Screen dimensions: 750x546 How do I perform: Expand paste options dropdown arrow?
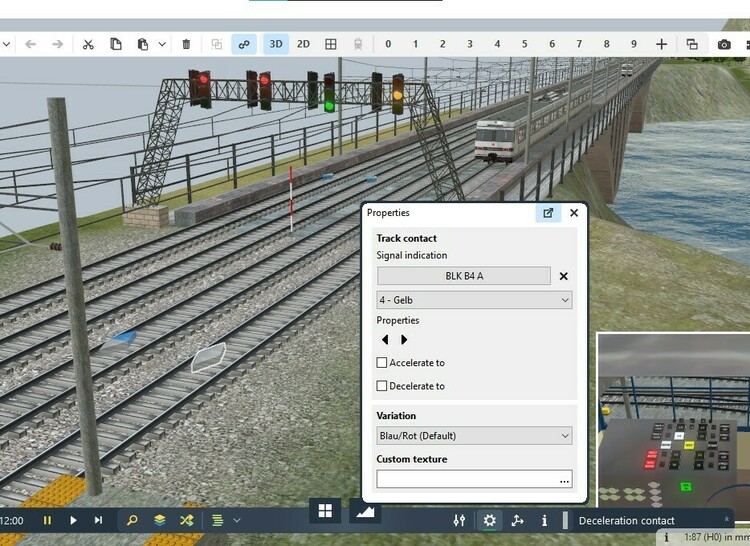coord(162,44)
